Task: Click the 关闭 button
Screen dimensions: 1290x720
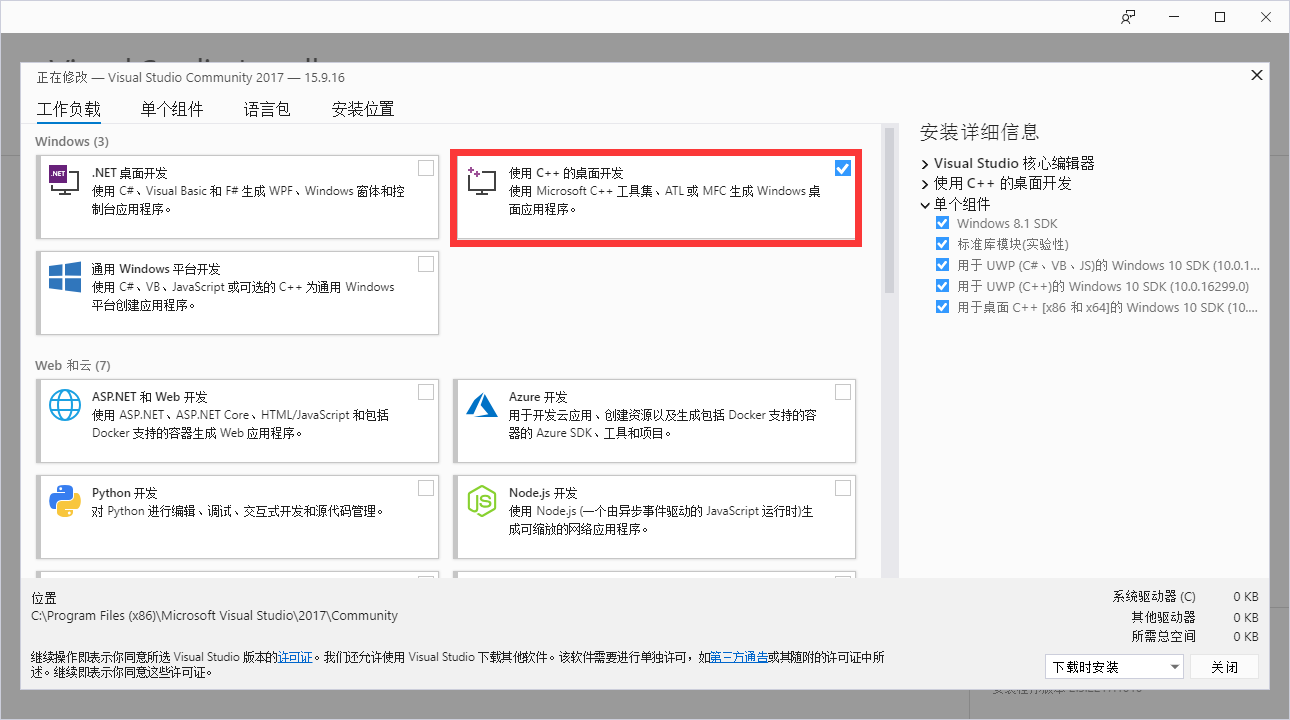Action: (1225, 667)
